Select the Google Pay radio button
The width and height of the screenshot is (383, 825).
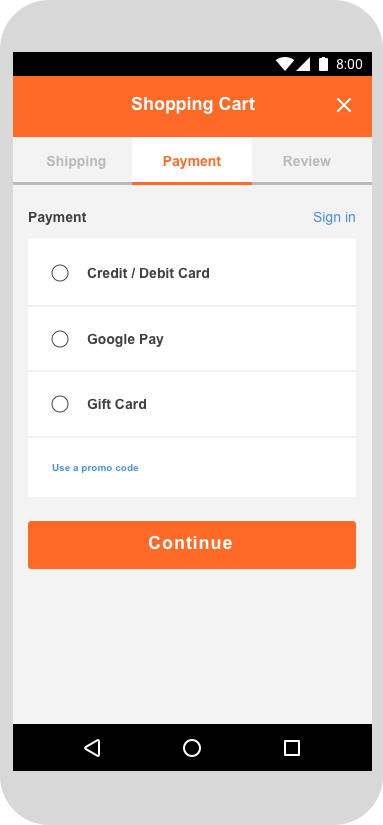60,339
